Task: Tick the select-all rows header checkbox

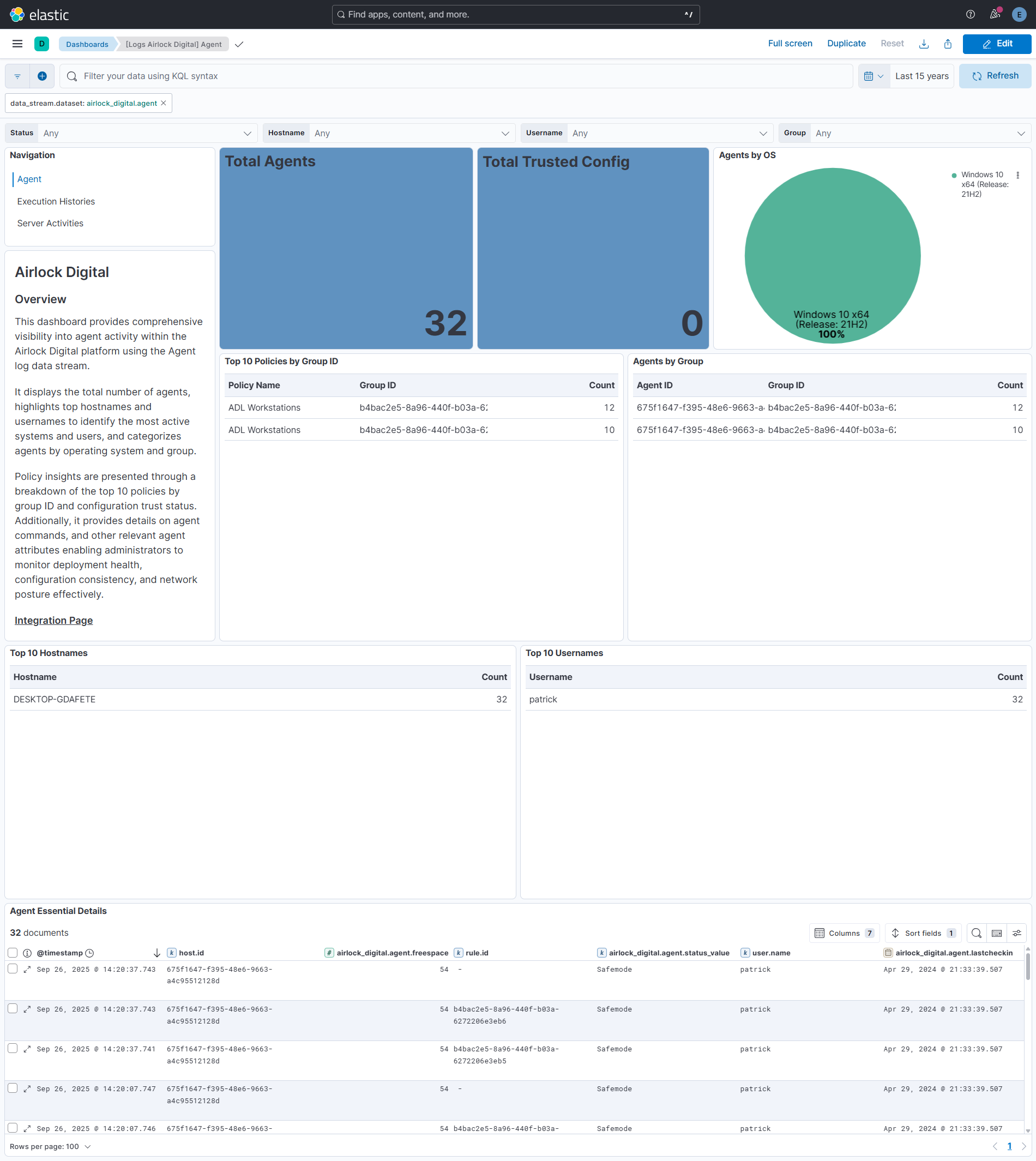Action: (13, 953)
